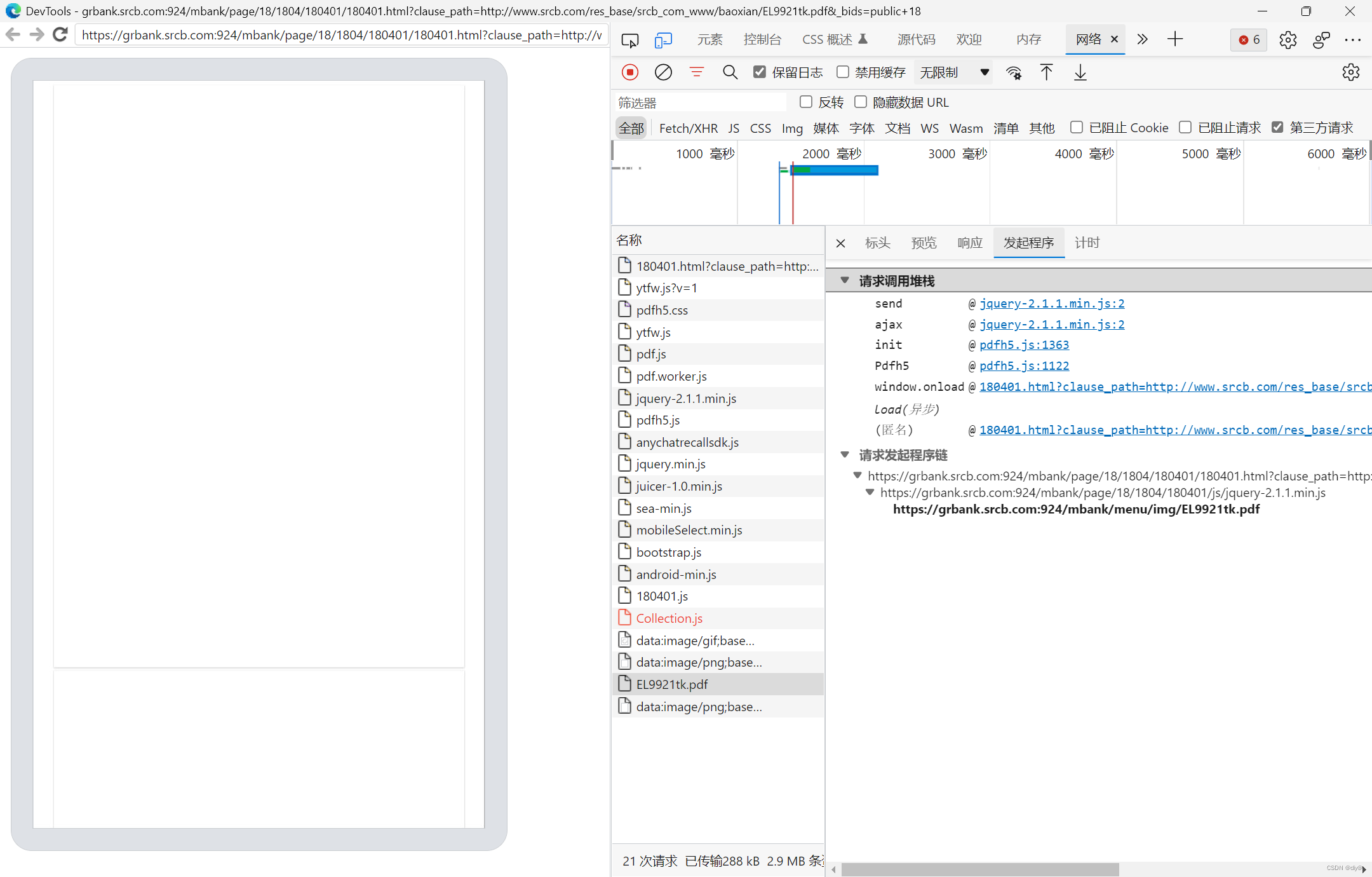Open network conditions wifi icon
The height and width of the screenshot is (877, 1372).
(1014, 72)
